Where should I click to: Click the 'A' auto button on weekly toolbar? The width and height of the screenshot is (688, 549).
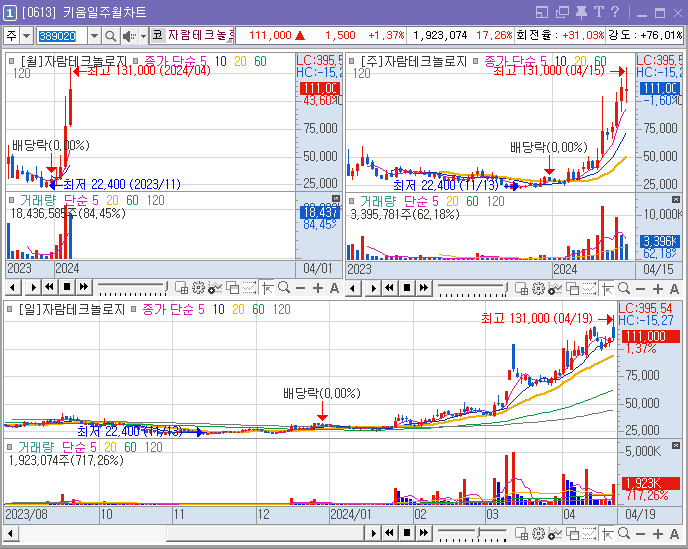point(675,289)
